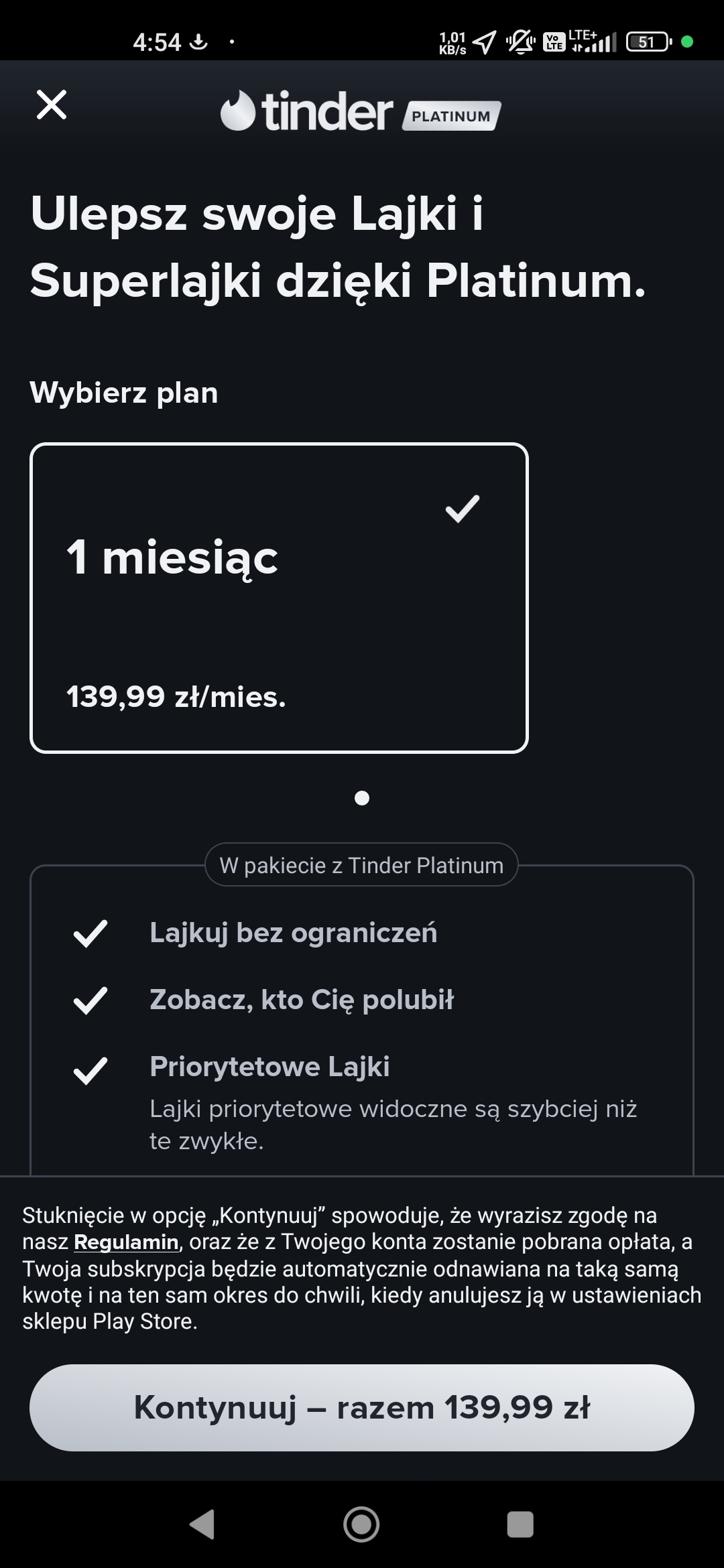The image size is (724, 1568).
Task: Tap the checkmark on 1 miesiąc plan
Action: click(x=463, y=509)
